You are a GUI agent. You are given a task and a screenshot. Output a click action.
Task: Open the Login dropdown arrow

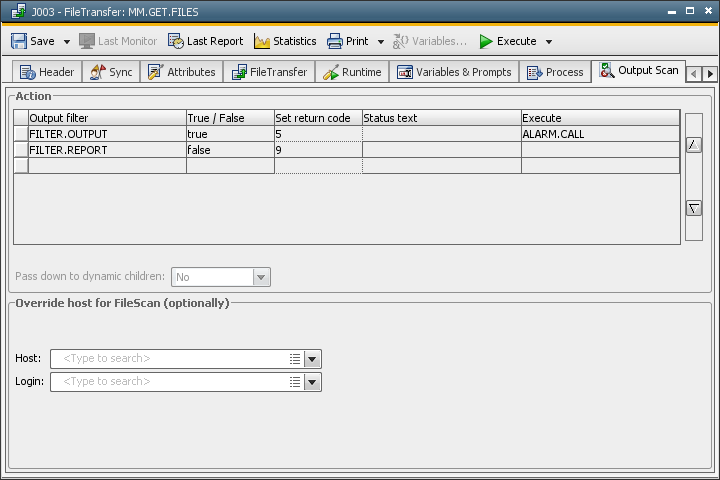(312, 382)
